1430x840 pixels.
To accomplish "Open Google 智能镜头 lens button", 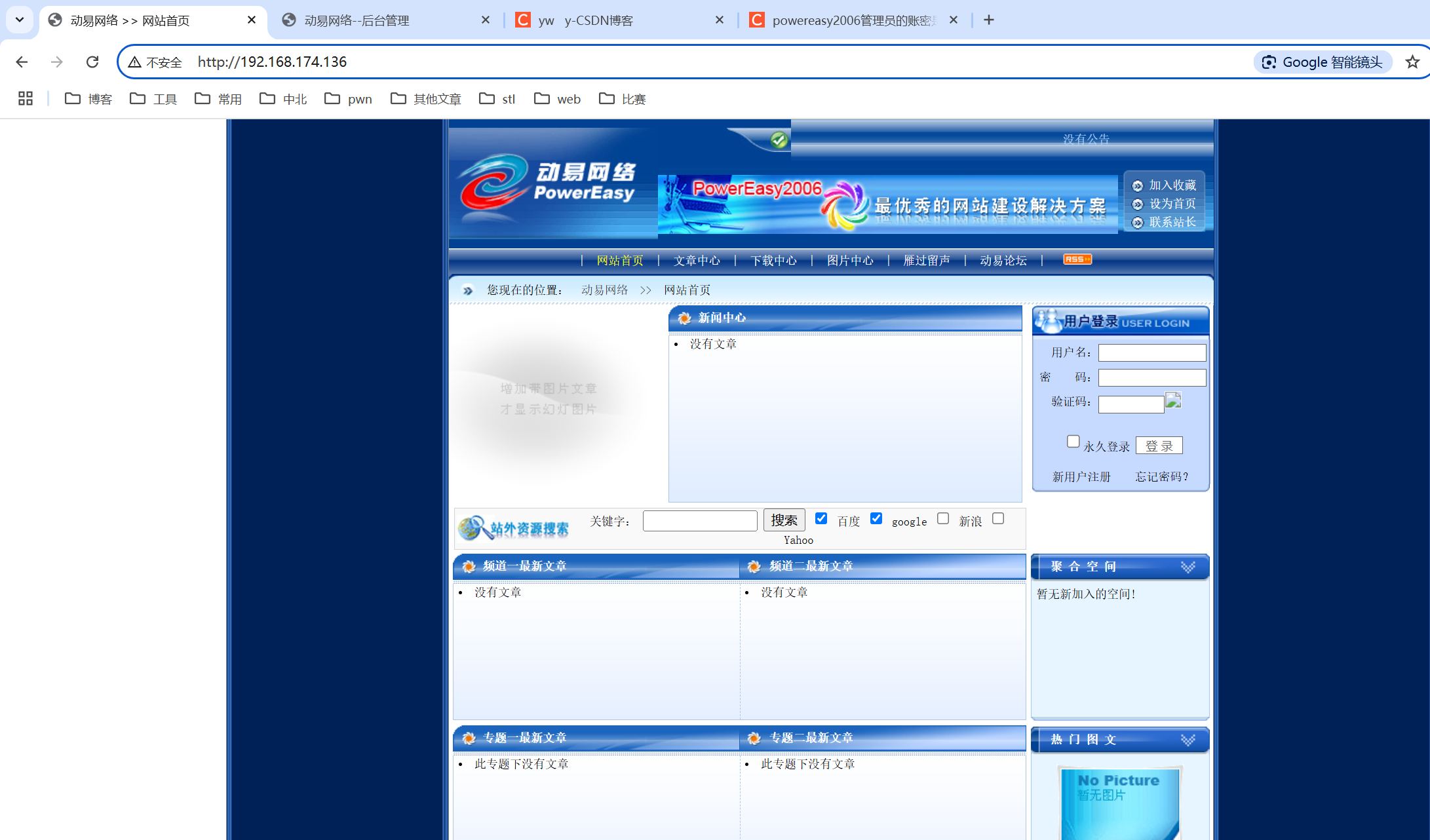I will pyautogui.click(x=1323, y=62).
